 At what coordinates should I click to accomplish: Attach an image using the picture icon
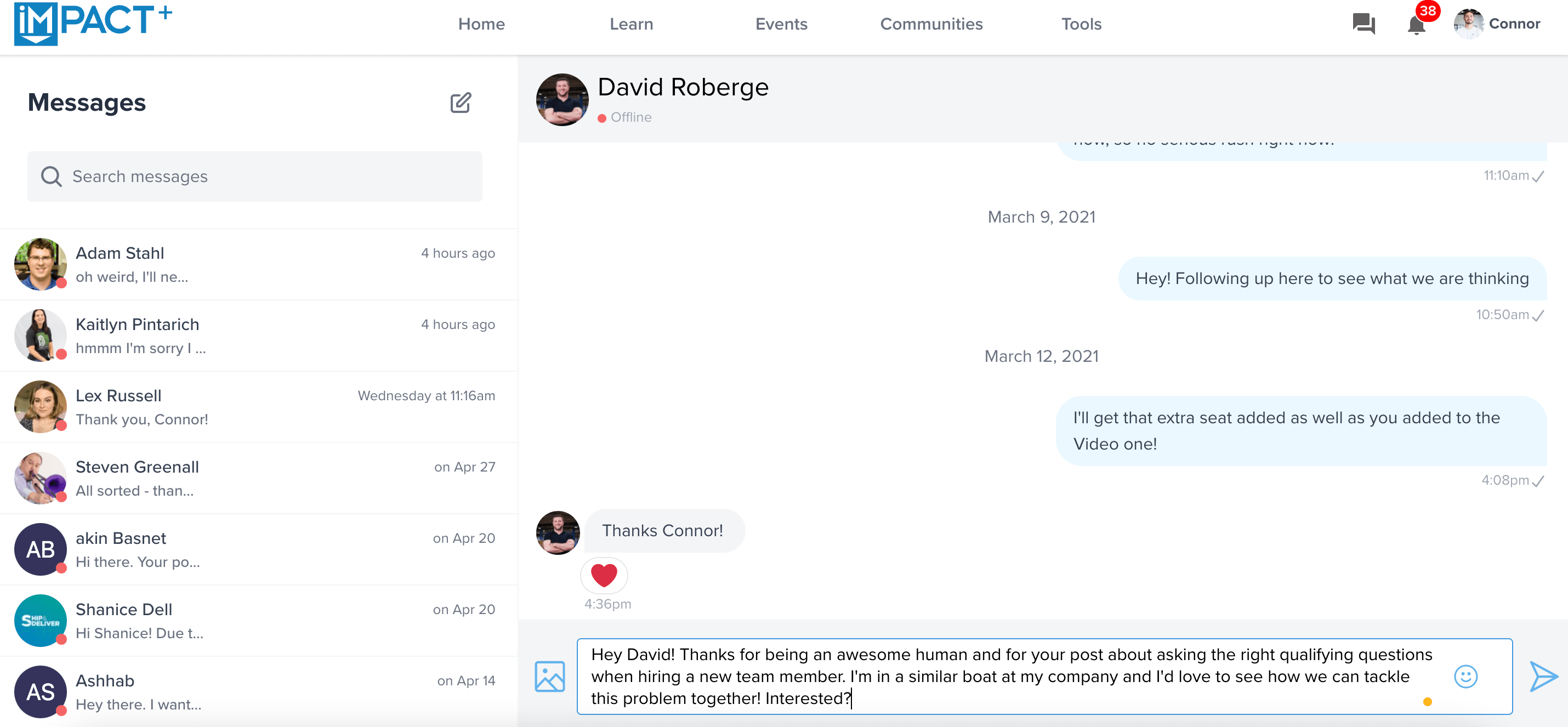pyautogui.click(x=550, y=676)
